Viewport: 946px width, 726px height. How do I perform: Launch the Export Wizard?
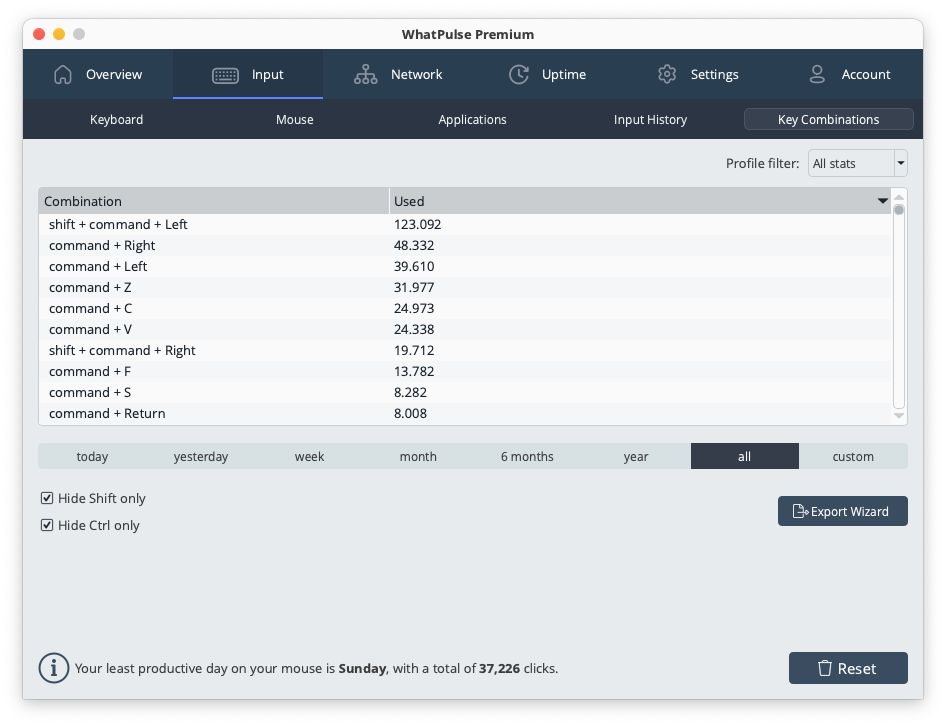pyautogui.click(x=842, y=511)
